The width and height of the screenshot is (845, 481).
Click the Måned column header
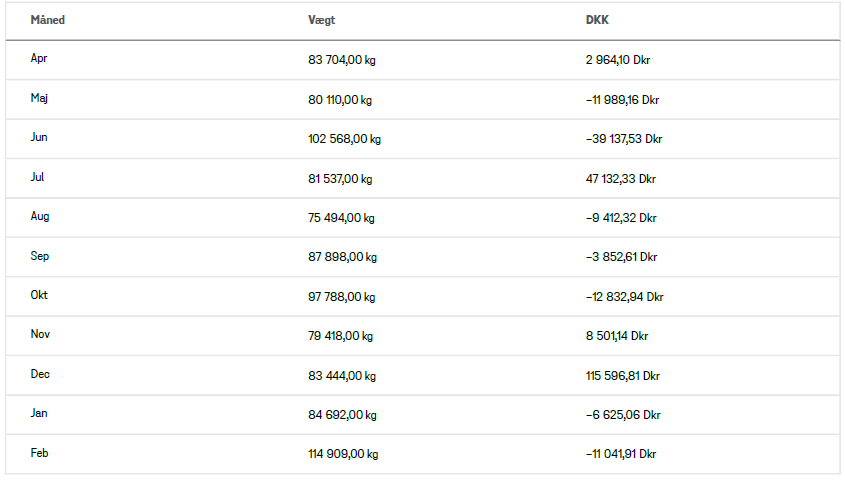pos(49,20)
